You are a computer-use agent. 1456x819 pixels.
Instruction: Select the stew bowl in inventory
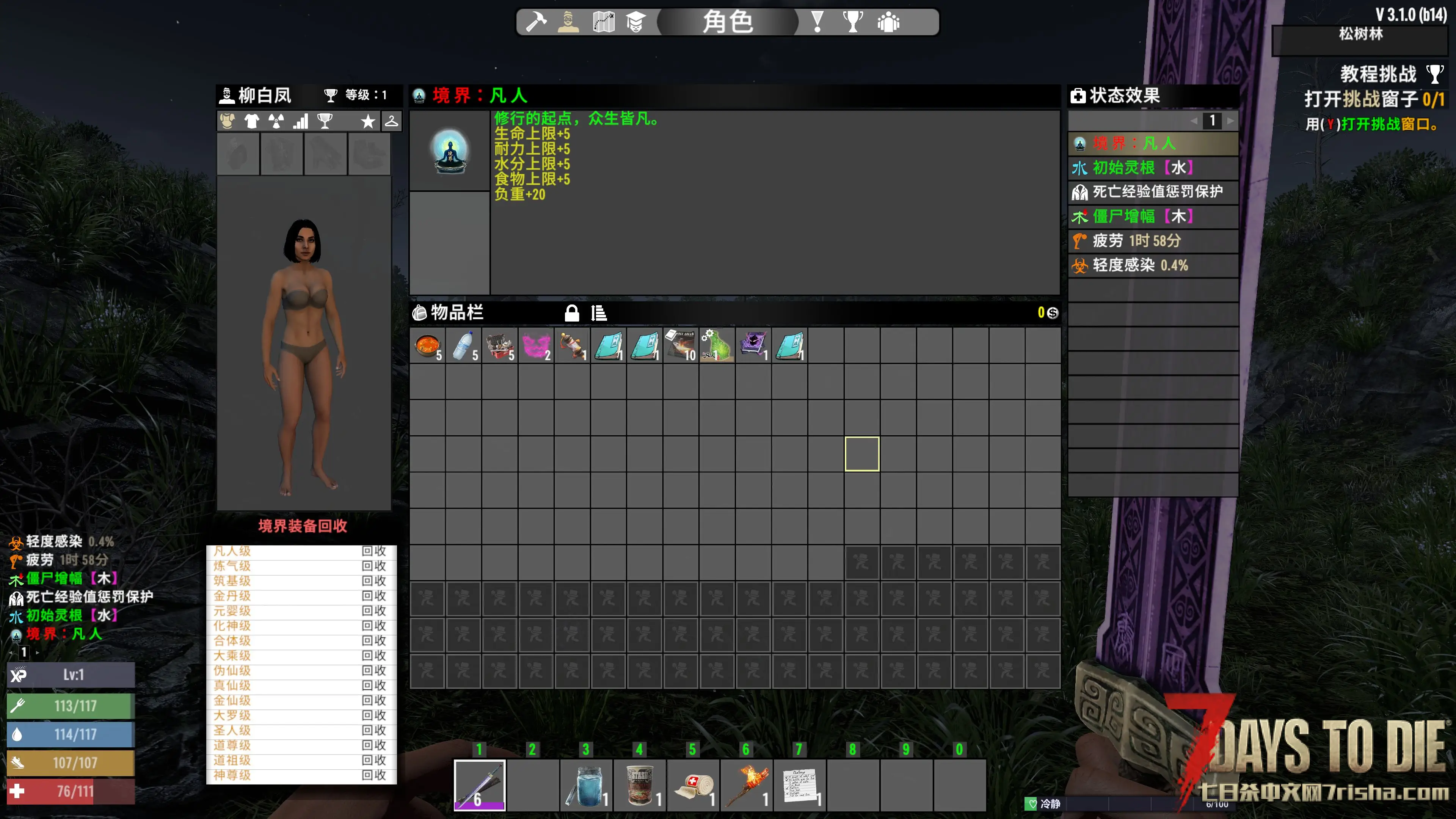point(428,345)
